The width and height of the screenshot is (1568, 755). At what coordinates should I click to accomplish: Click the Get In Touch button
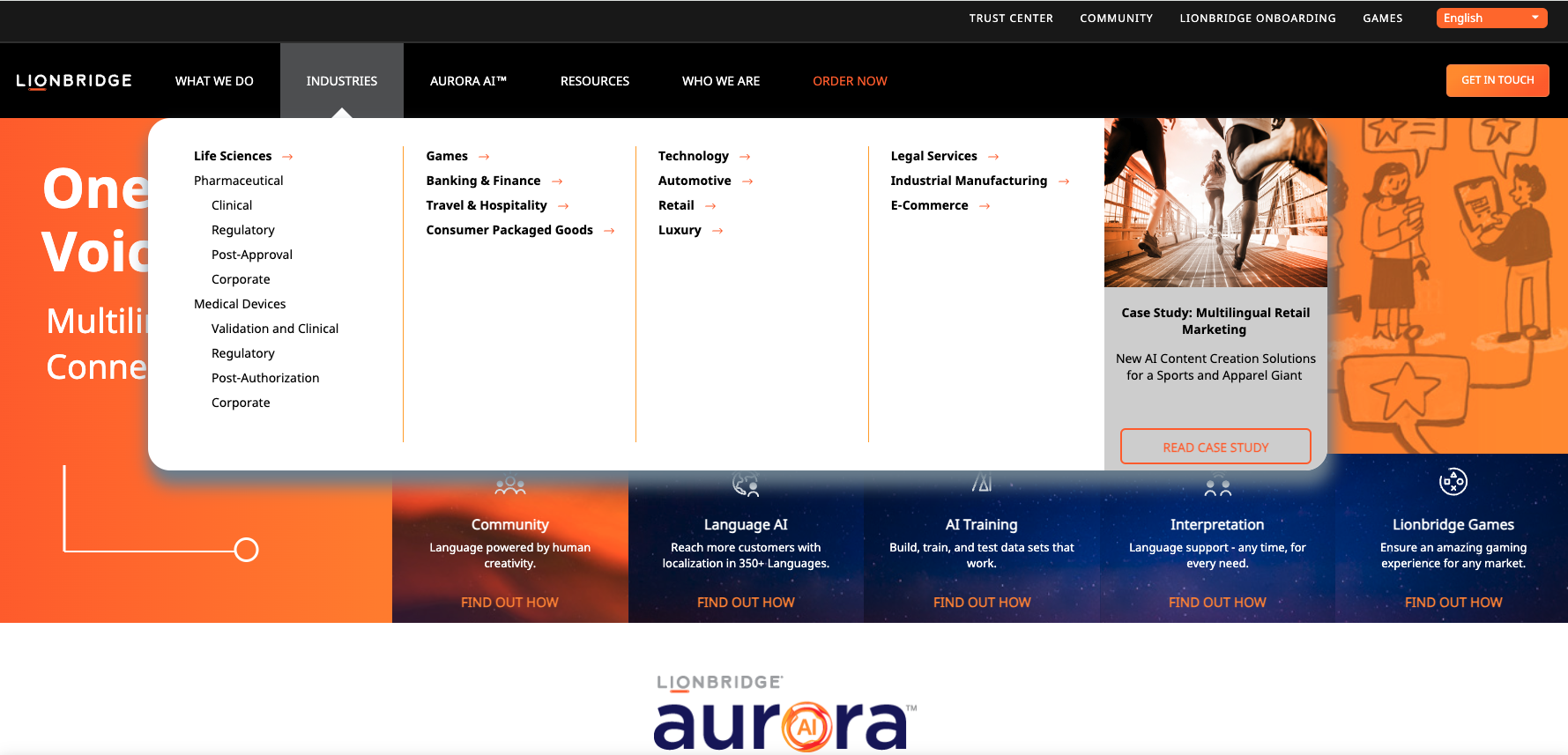point(1497,80)
